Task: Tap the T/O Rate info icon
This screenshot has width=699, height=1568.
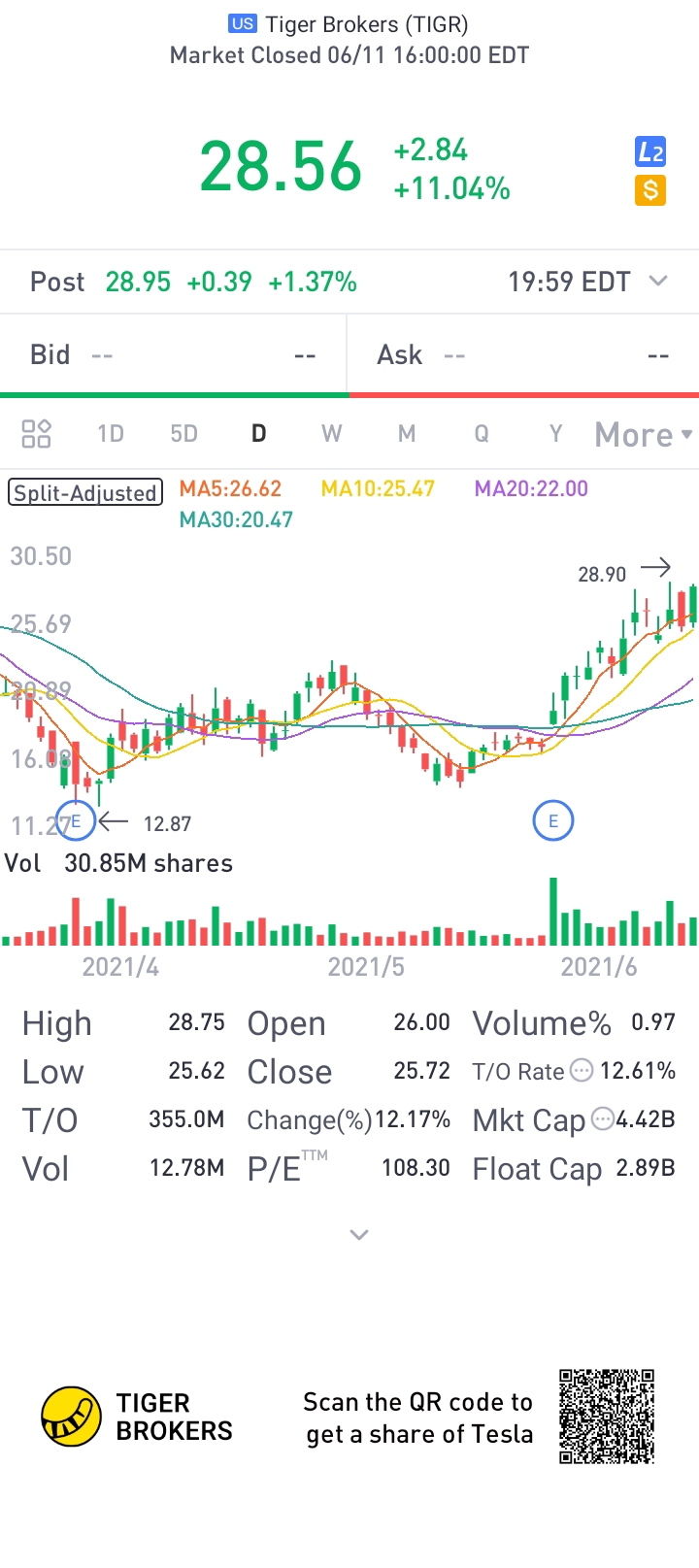Action: point(581,1071)
